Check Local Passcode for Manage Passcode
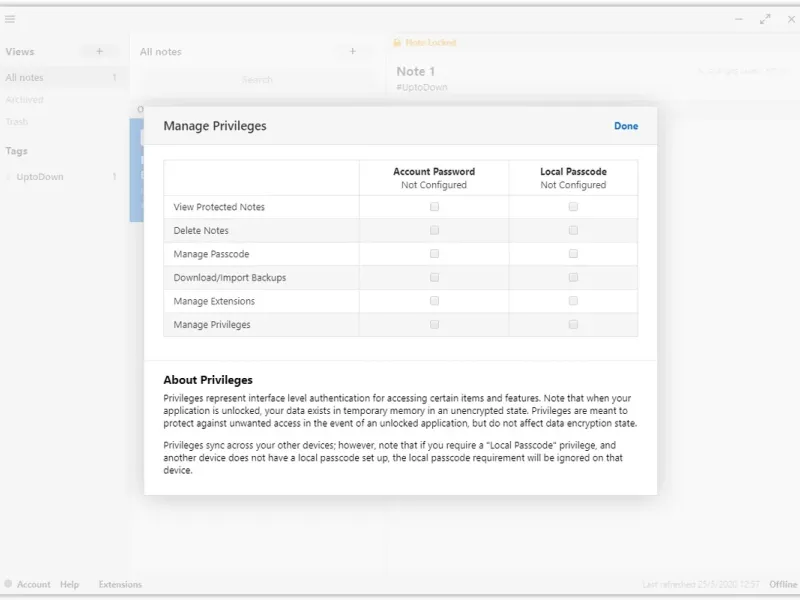800x600 pixels. (573, 254)
